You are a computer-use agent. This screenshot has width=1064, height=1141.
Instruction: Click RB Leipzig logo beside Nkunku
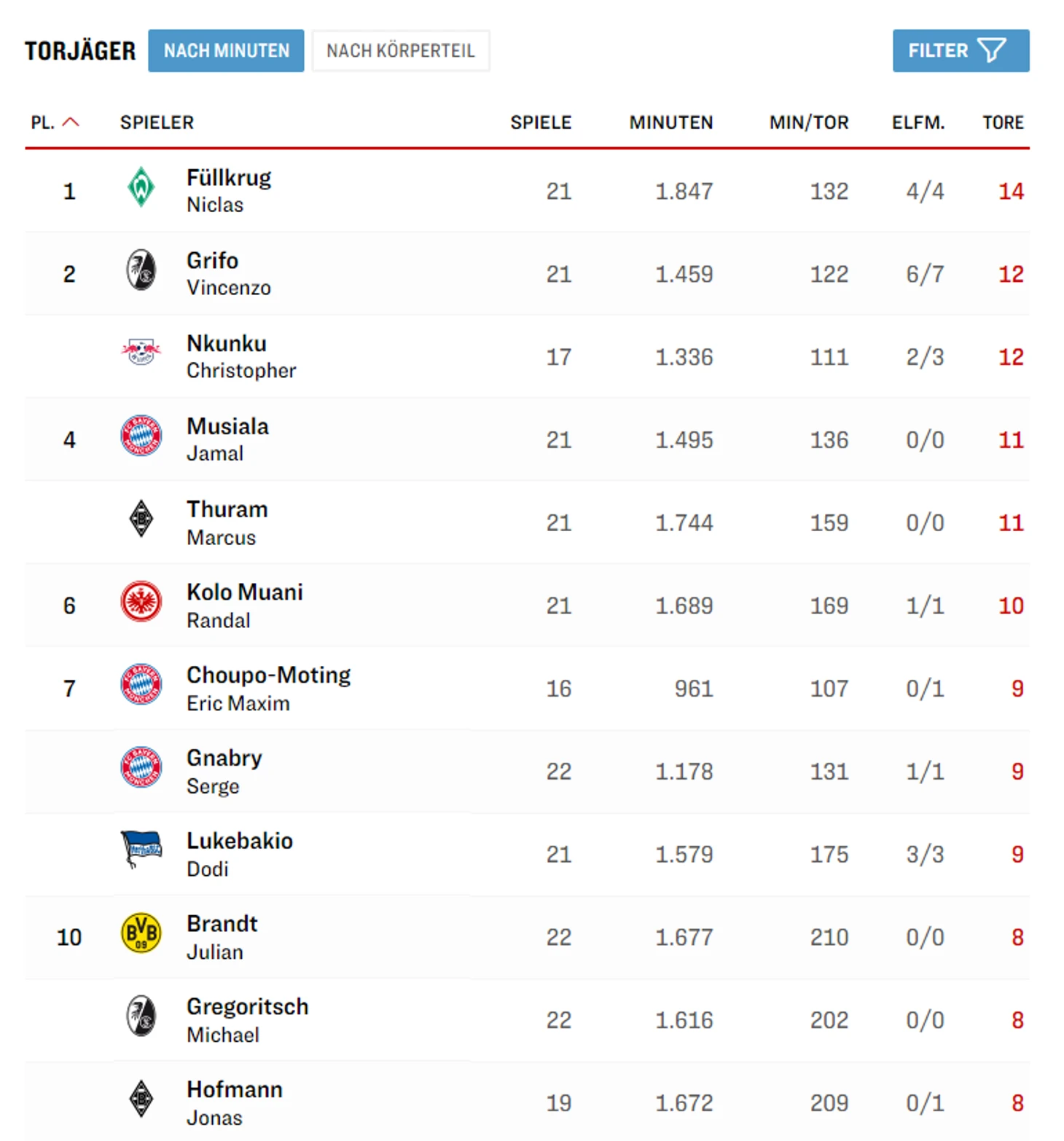click(141, 352)
